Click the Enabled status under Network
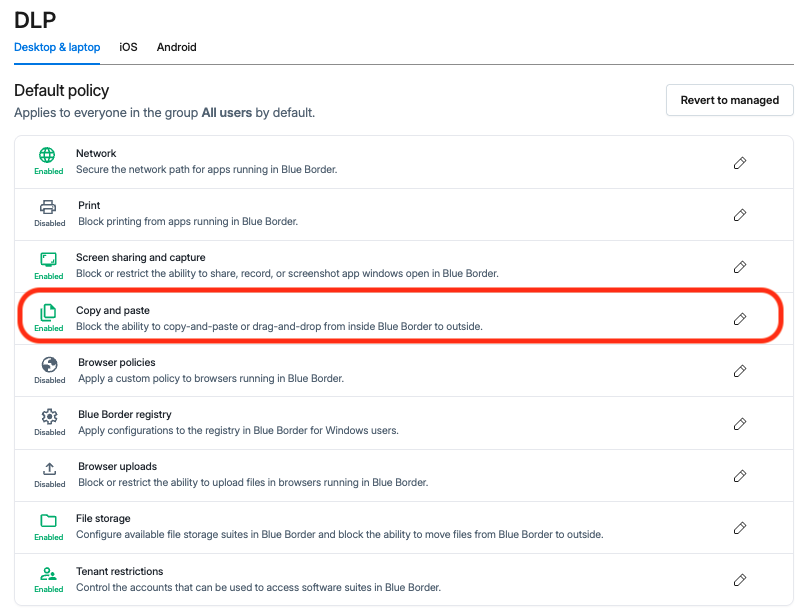The image size is (804, 614). [x=49, y=171]
